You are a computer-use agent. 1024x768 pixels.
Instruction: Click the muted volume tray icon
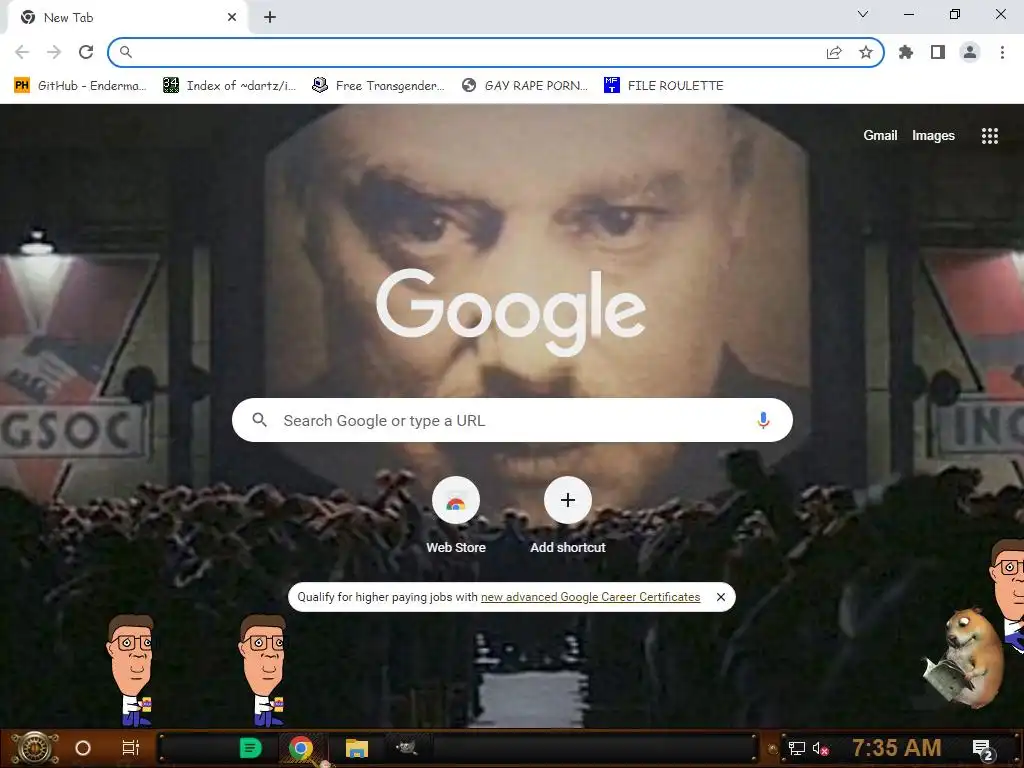point(820,748)
